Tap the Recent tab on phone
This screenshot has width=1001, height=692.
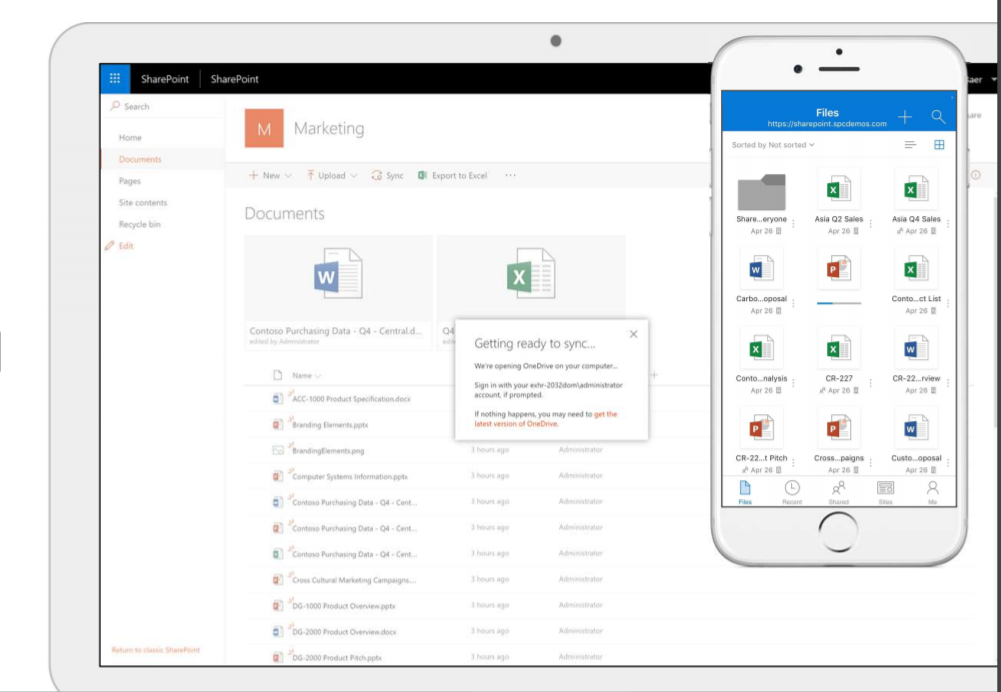point(792,492)
